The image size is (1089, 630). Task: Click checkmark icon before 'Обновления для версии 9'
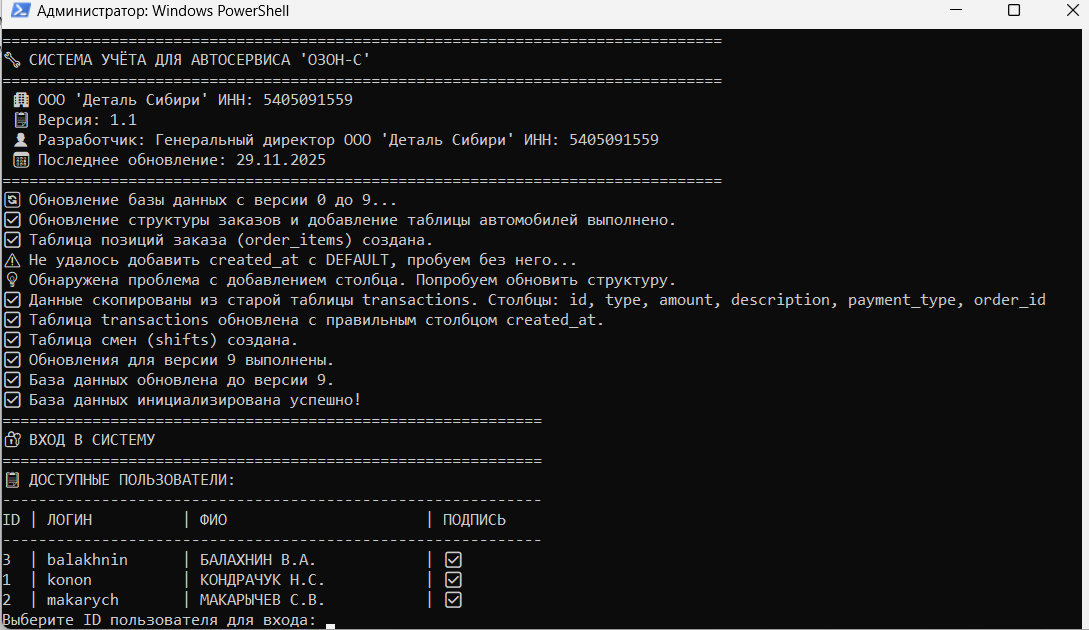click(x=12, y=360)
